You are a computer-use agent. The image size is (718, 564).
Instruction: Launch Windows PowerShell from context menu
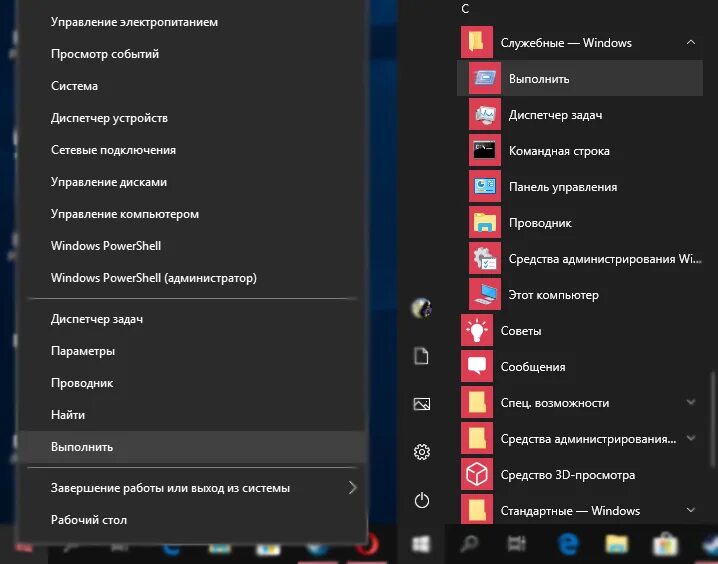(x=106, y=246)
